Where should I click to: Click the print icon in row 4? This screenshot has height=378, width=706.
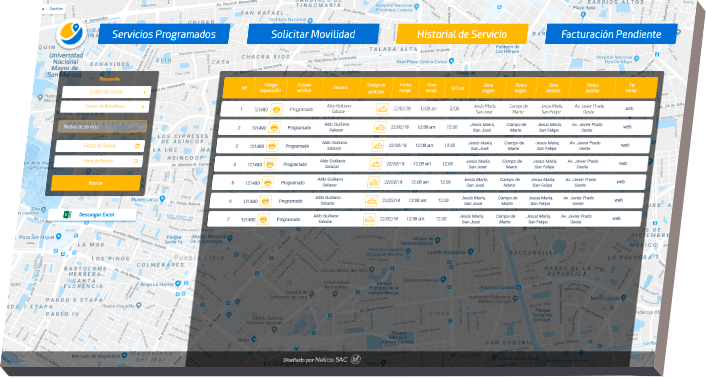[x=270, y=164]
